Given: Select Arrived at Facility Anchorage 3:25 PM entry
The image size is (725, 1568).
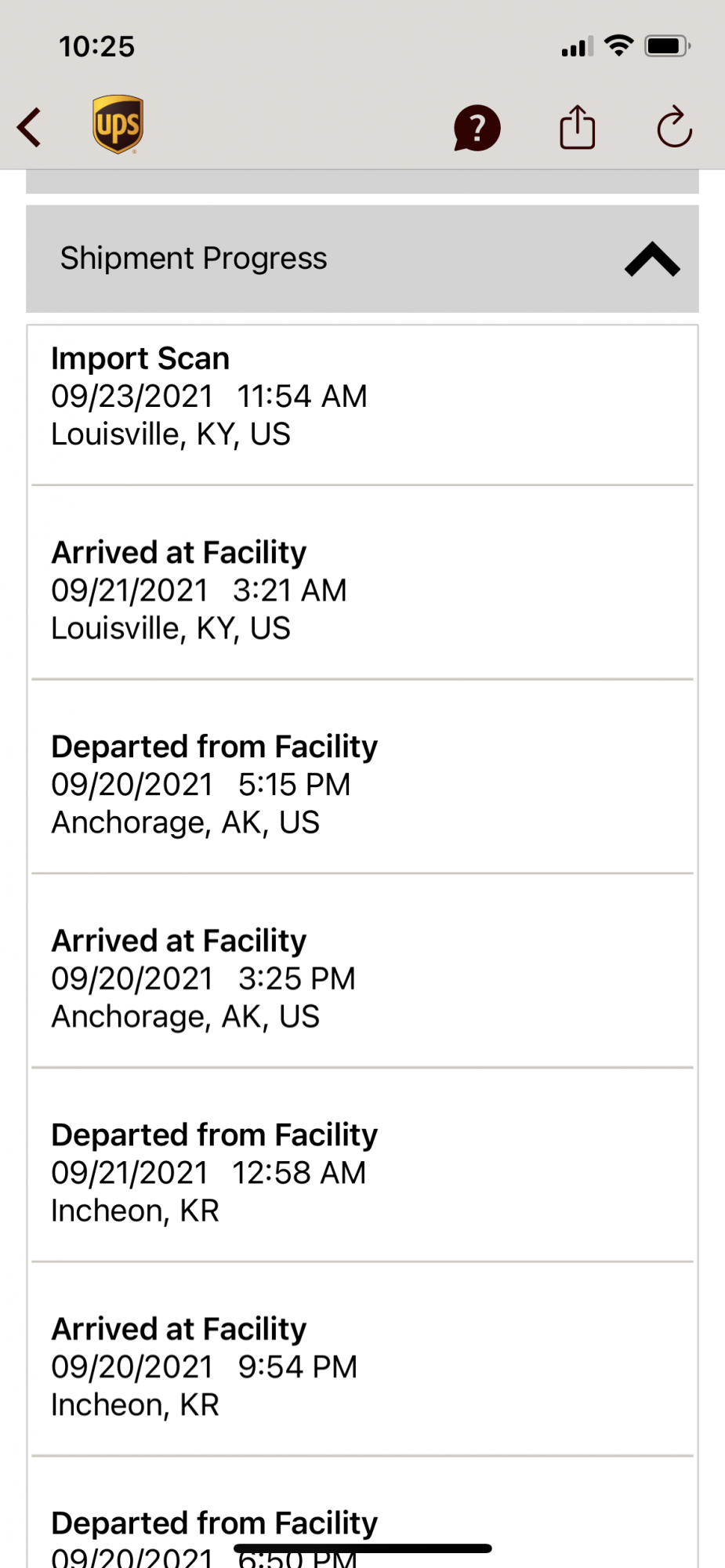Looking at the screenshot, I should (362, 978).
